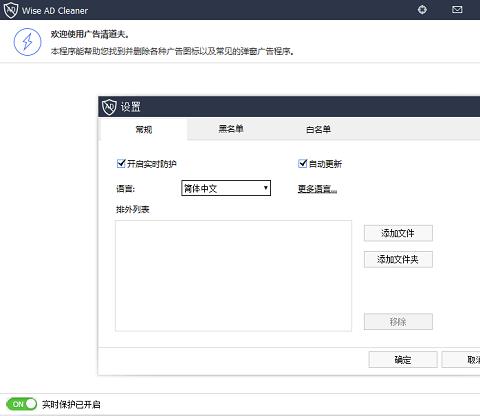Click the 添加文件夹 button
The image size is (480, 416).
tap(398, 259)
